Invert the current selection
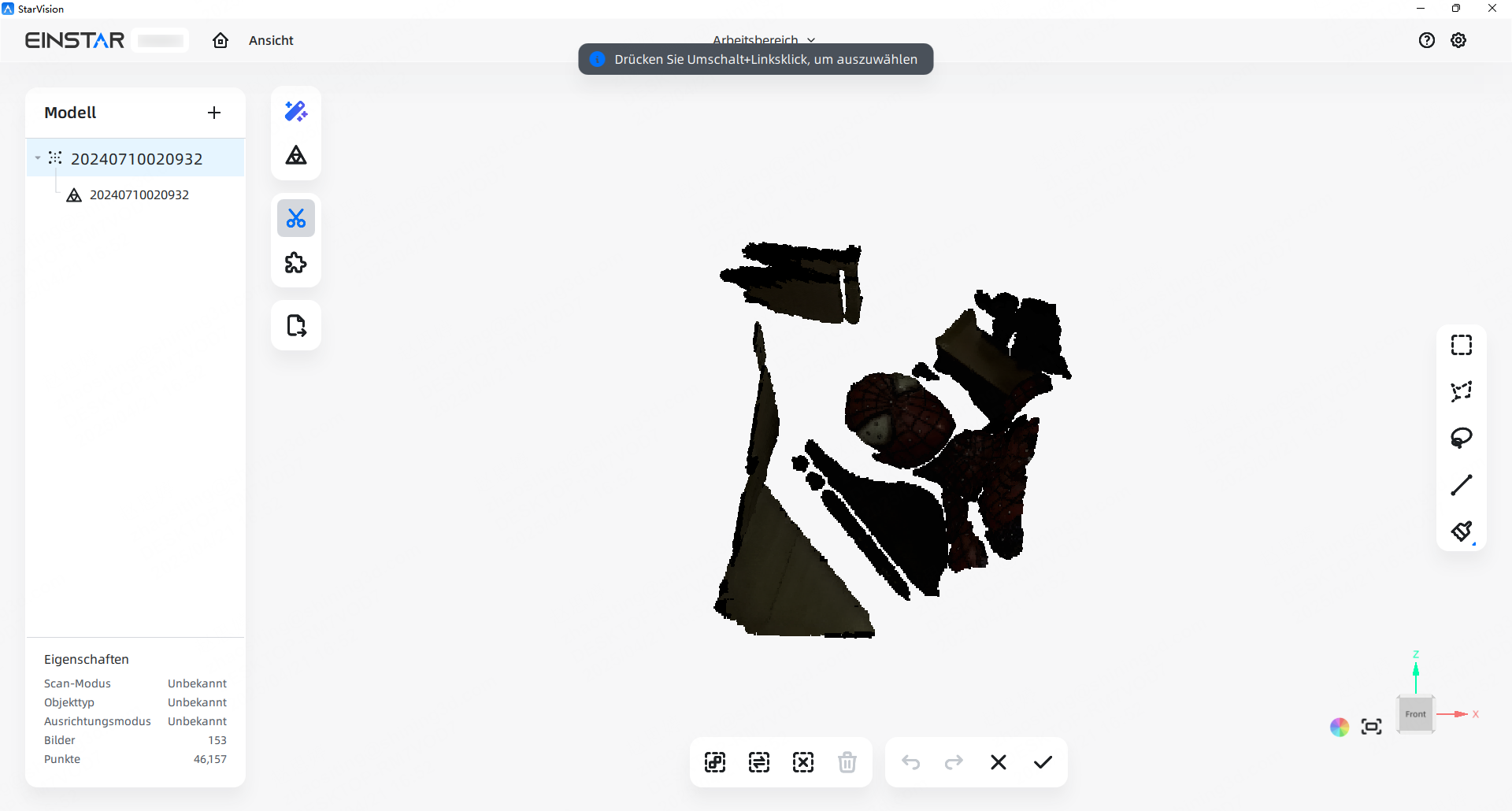 (759, 762)
